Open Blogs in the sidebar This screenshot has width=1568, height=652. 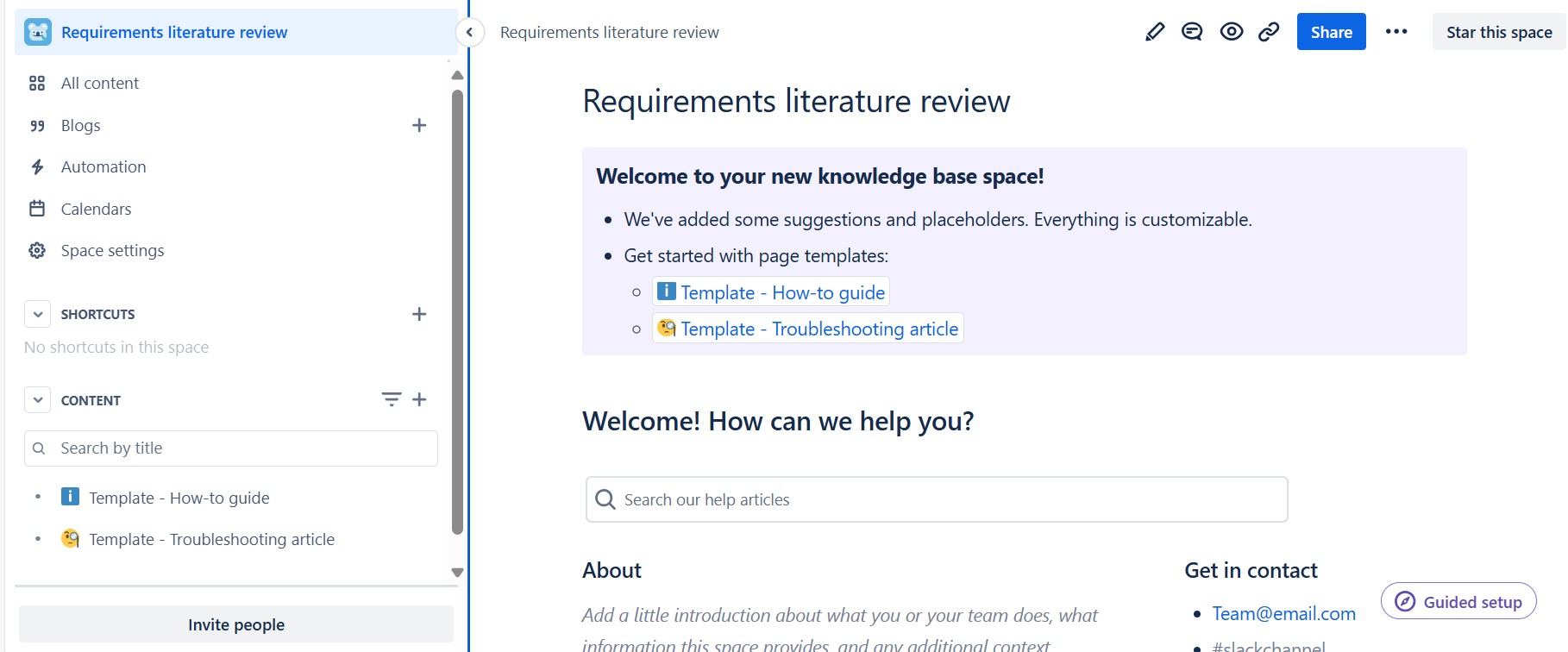click(x=81, y=125)
